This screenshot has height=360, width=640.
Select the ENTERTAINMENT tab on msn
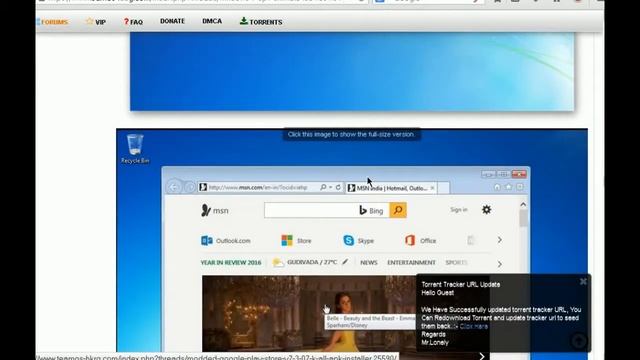click(411, 262)
